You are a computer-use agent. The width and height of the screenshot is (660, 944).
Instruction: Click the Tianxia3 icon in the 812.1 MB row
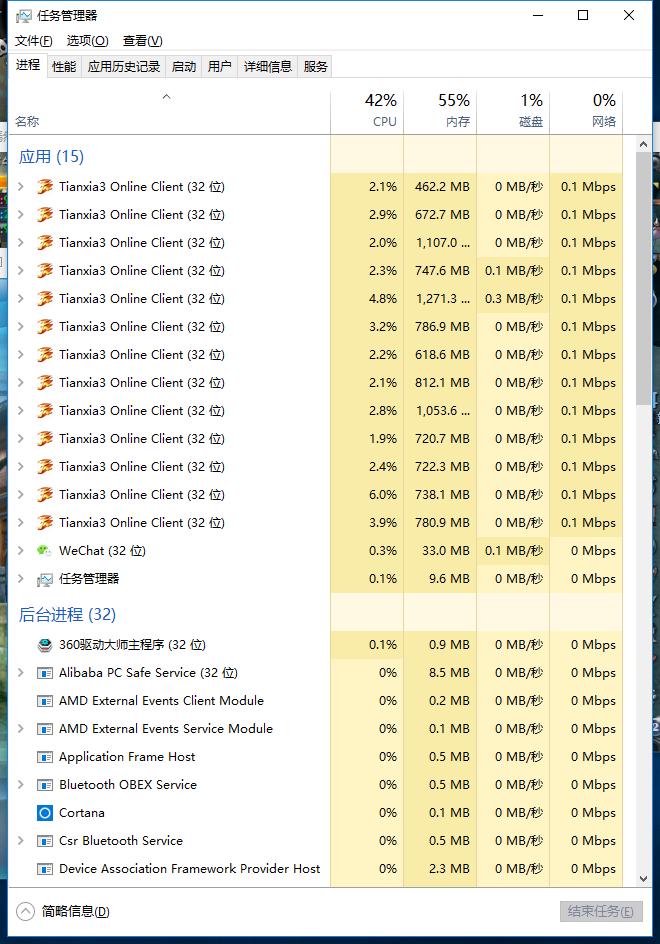pyautogui.click(x=45, y=382)
